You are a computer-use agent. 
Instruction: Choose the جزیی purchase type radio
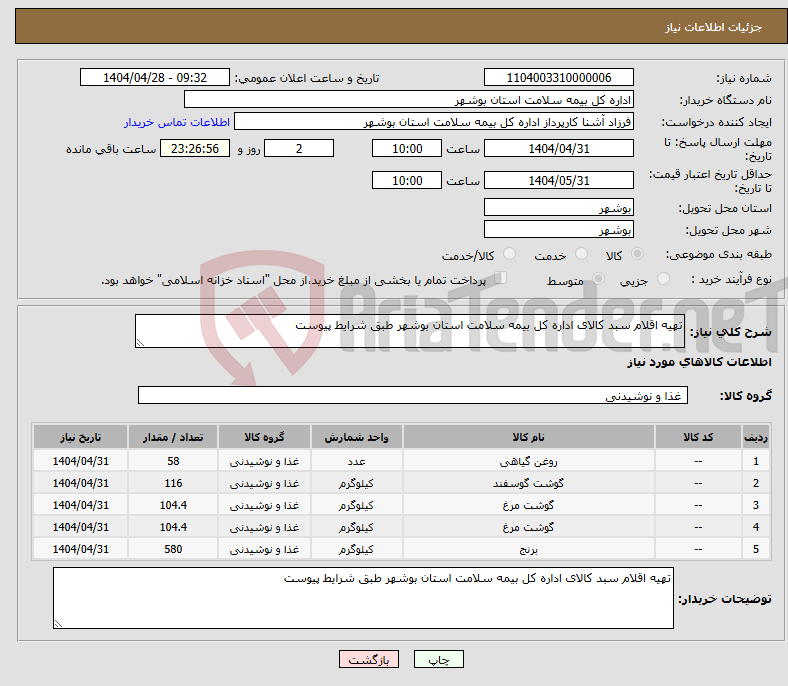(x=663, y=278)
